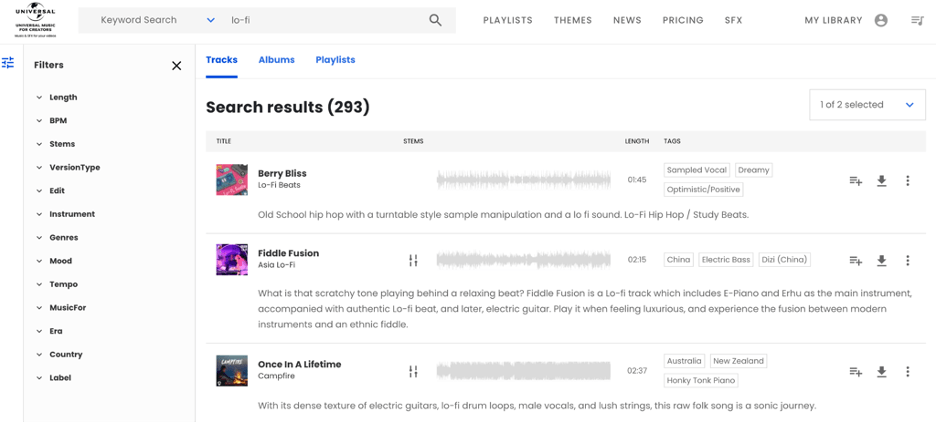936x422 pixels.
Task: Switch to the Albums tab
Action: pyautogui.click(x=276, y=60)
